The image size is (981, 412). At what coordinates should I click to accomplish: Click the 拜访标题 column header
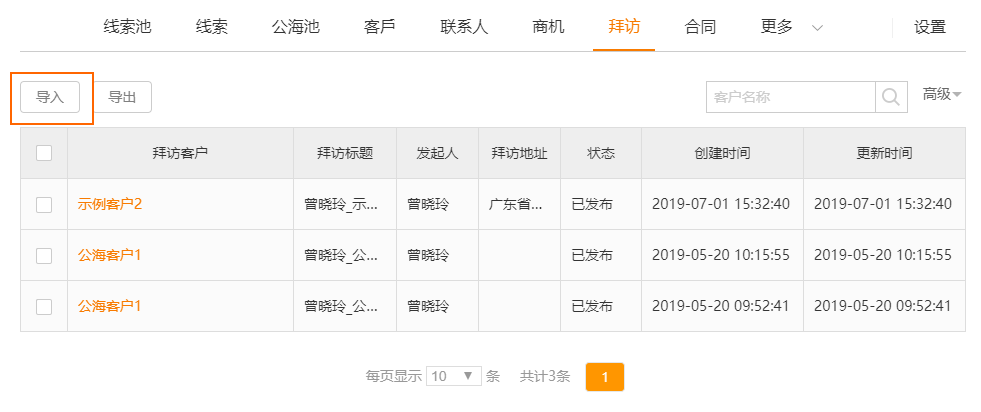[x=345, y=153]
